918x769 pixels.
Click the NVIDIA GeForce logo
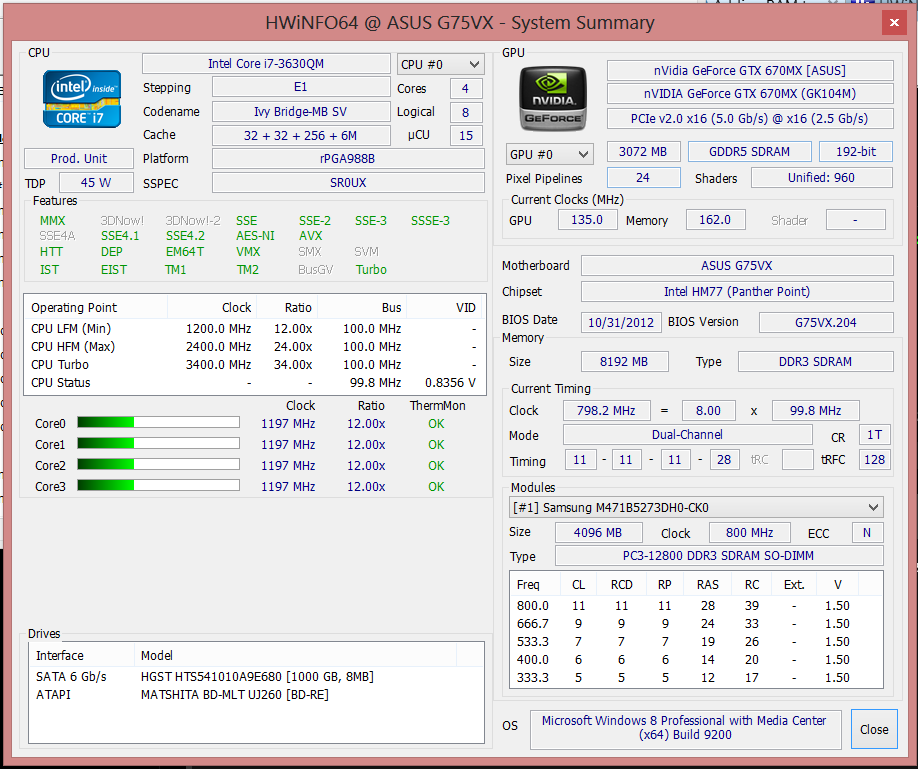(553, 98)
